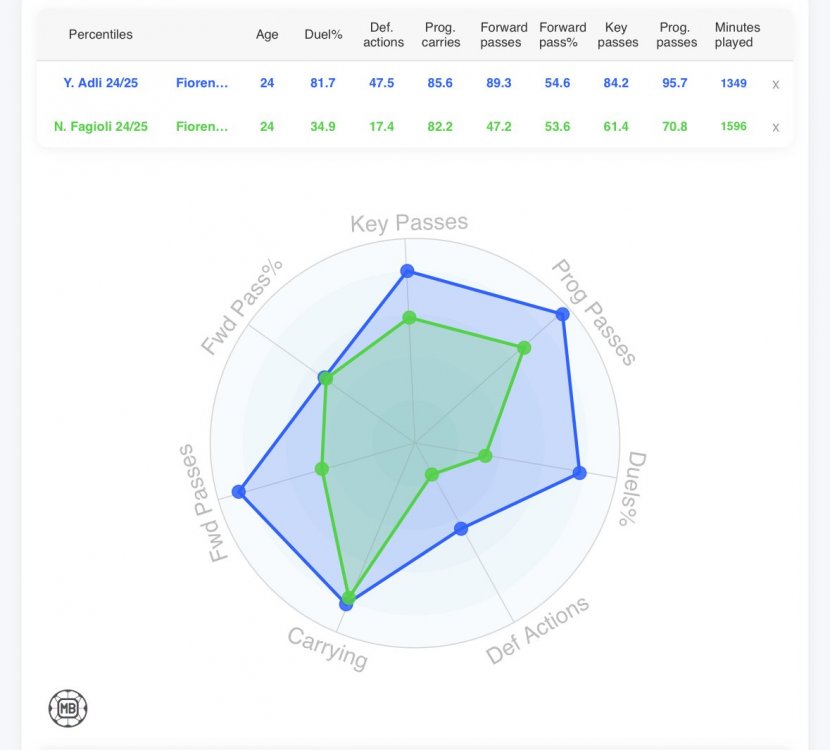
Task: Click Adli's blue Fwd Passes radar point
Action: pyautogui.click(x=238, y=491)
